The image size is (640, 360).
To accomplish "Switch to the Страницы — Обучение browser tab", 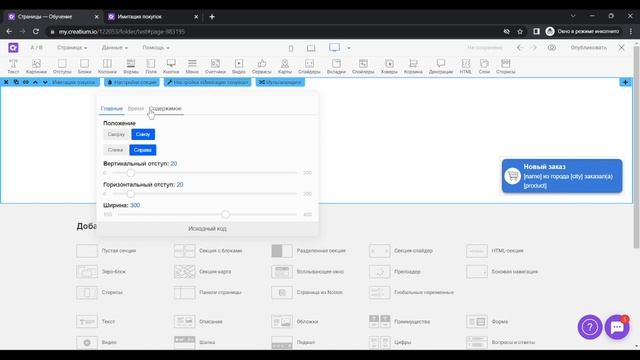I will [x=53, y=17].
